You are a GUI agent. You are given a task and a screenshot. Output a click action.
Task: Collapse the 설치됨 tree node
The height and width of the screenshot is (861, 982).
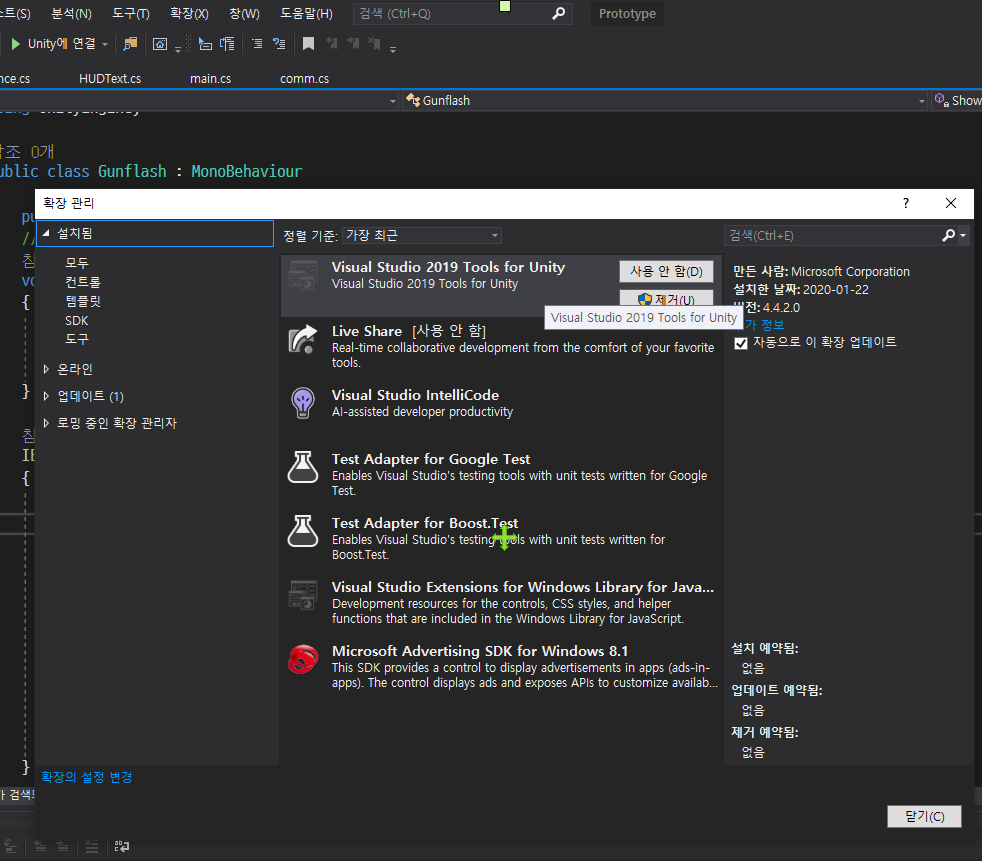[46, 233]
